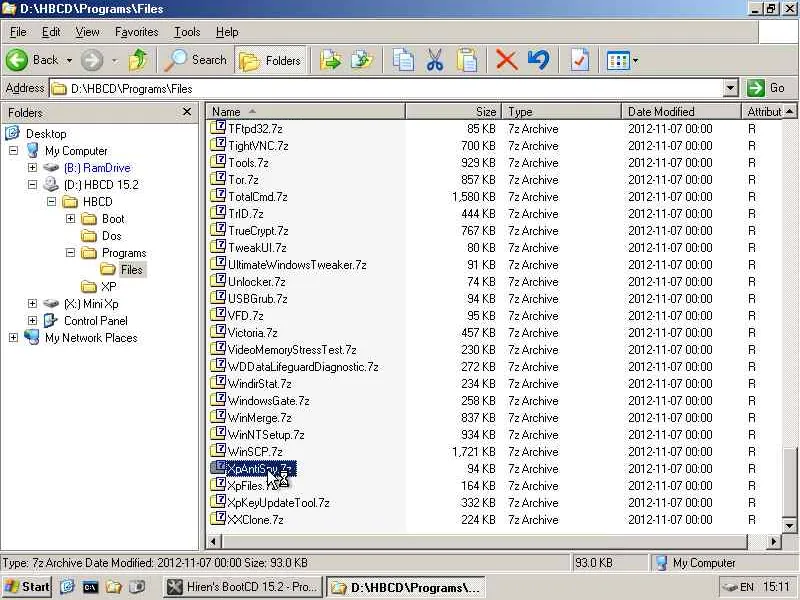Collapse the Programs folder node
This screenshot has height=600, width=800.
coord(70,253)
